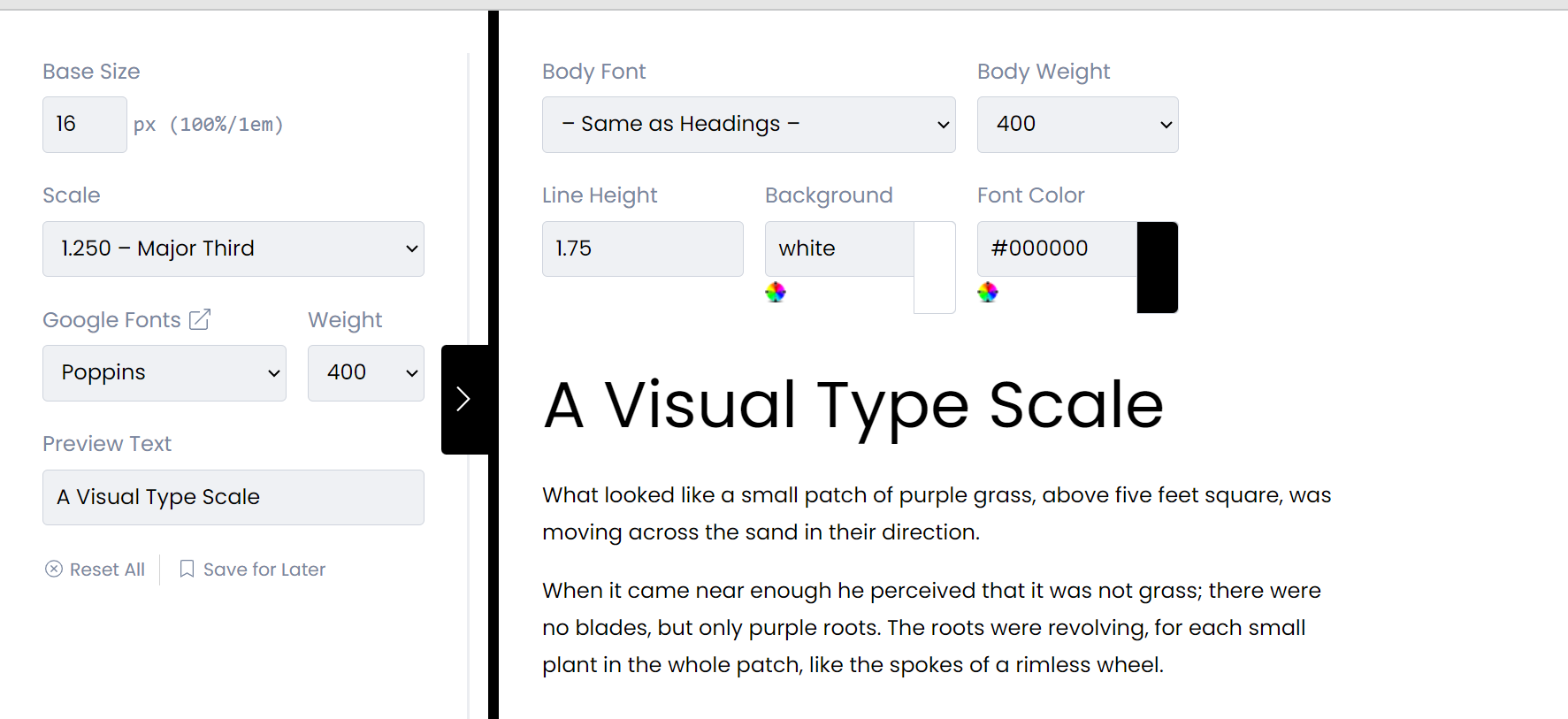
Task: Click the white Background color swatch
Action: point(935,267)
